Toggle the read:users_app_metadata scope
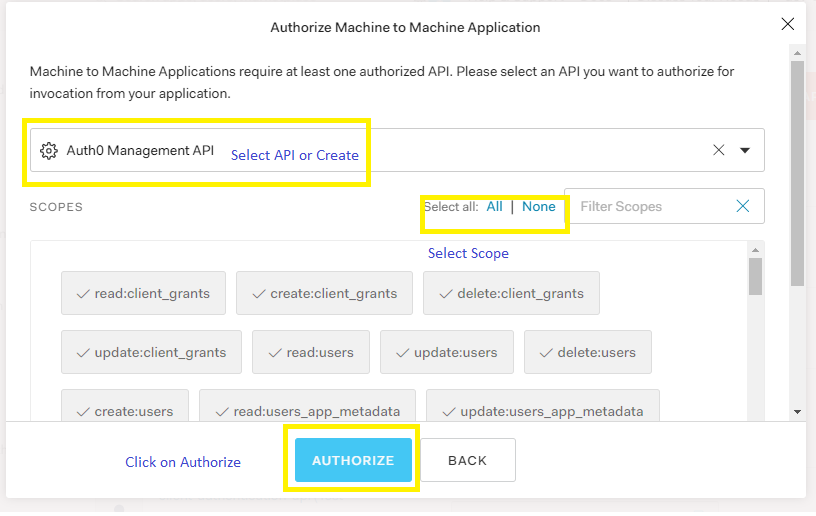 click(307, 411)
